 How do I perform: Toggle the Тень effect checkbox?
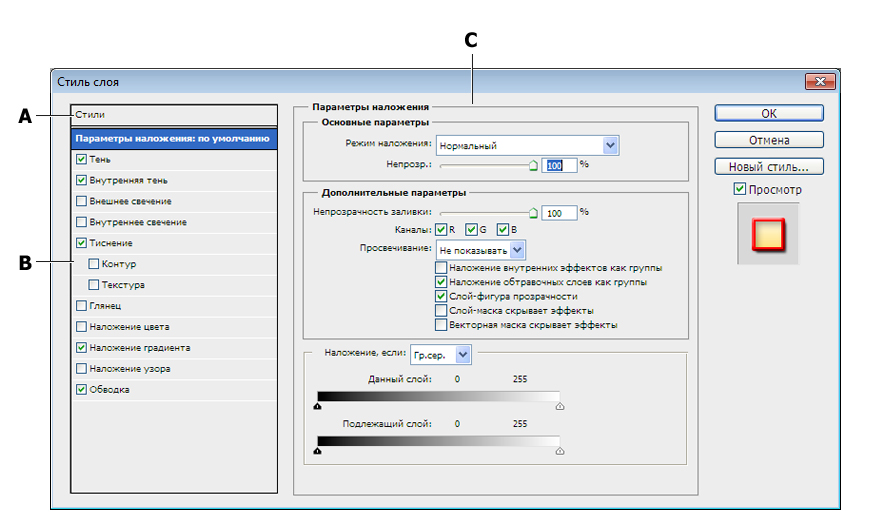[x=81, y=159]
